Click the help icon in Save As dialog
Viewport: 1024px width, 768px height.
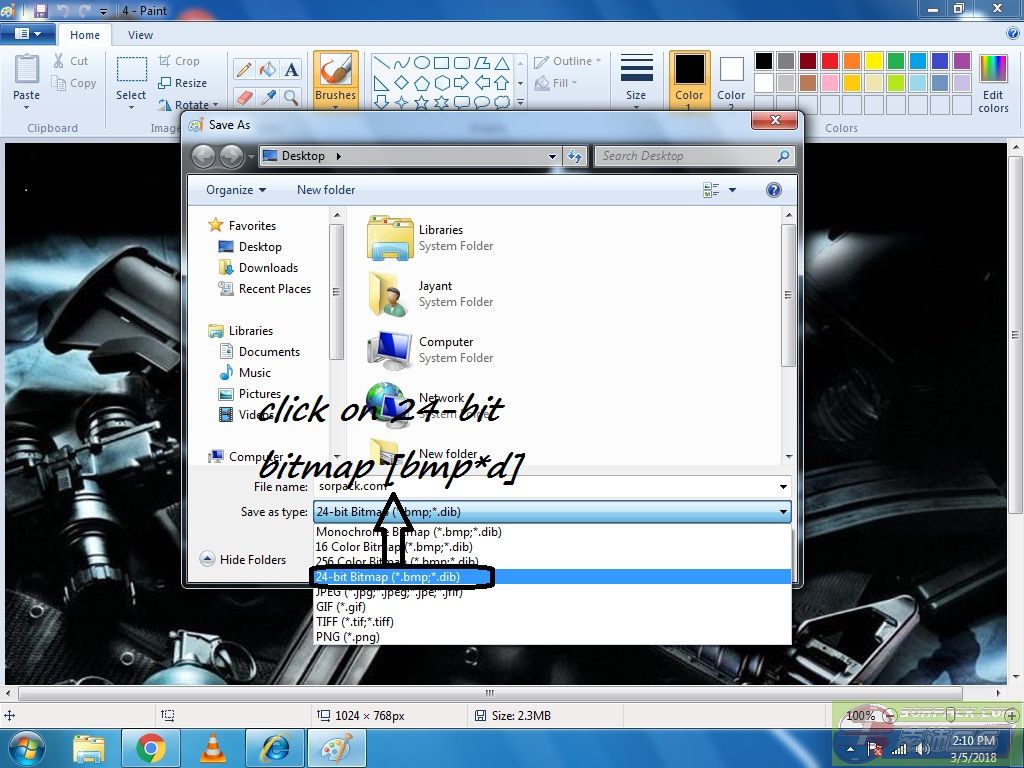(773, 190)
